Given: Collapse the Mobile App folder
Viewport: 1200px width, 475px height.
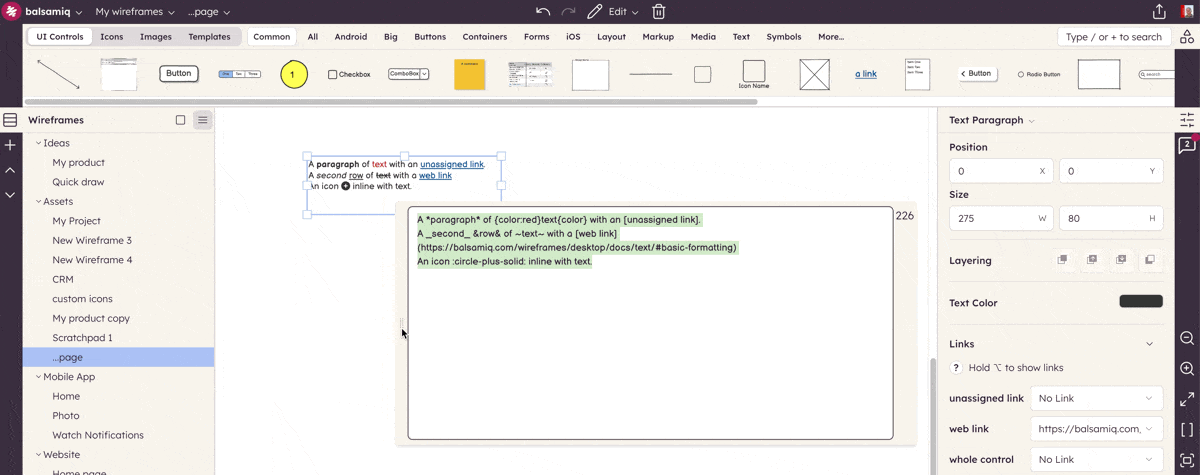Looking at the screenshot, I should click(x=39, y=377).
